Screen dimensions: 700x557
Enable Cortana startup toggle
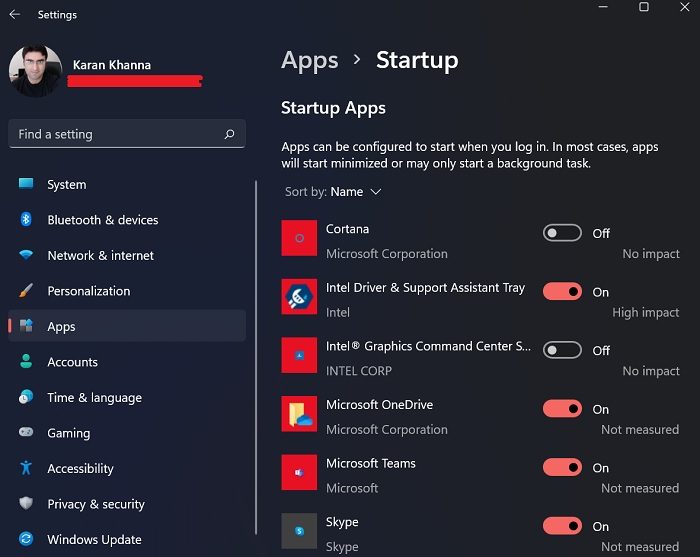[x=562, y=233]
